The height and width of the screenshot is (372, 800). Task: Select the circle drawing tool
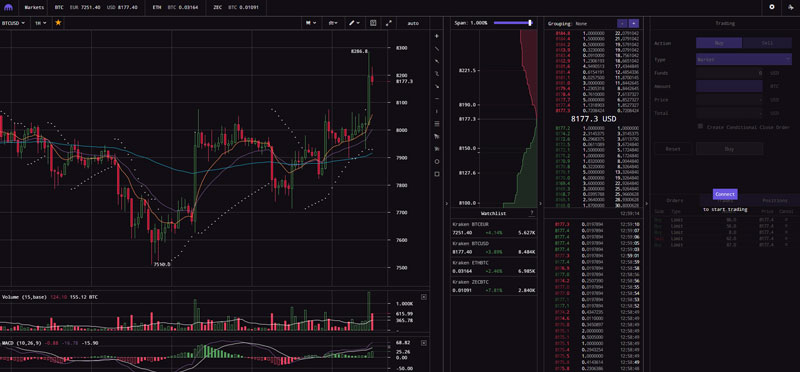click(x=437, y=161)
